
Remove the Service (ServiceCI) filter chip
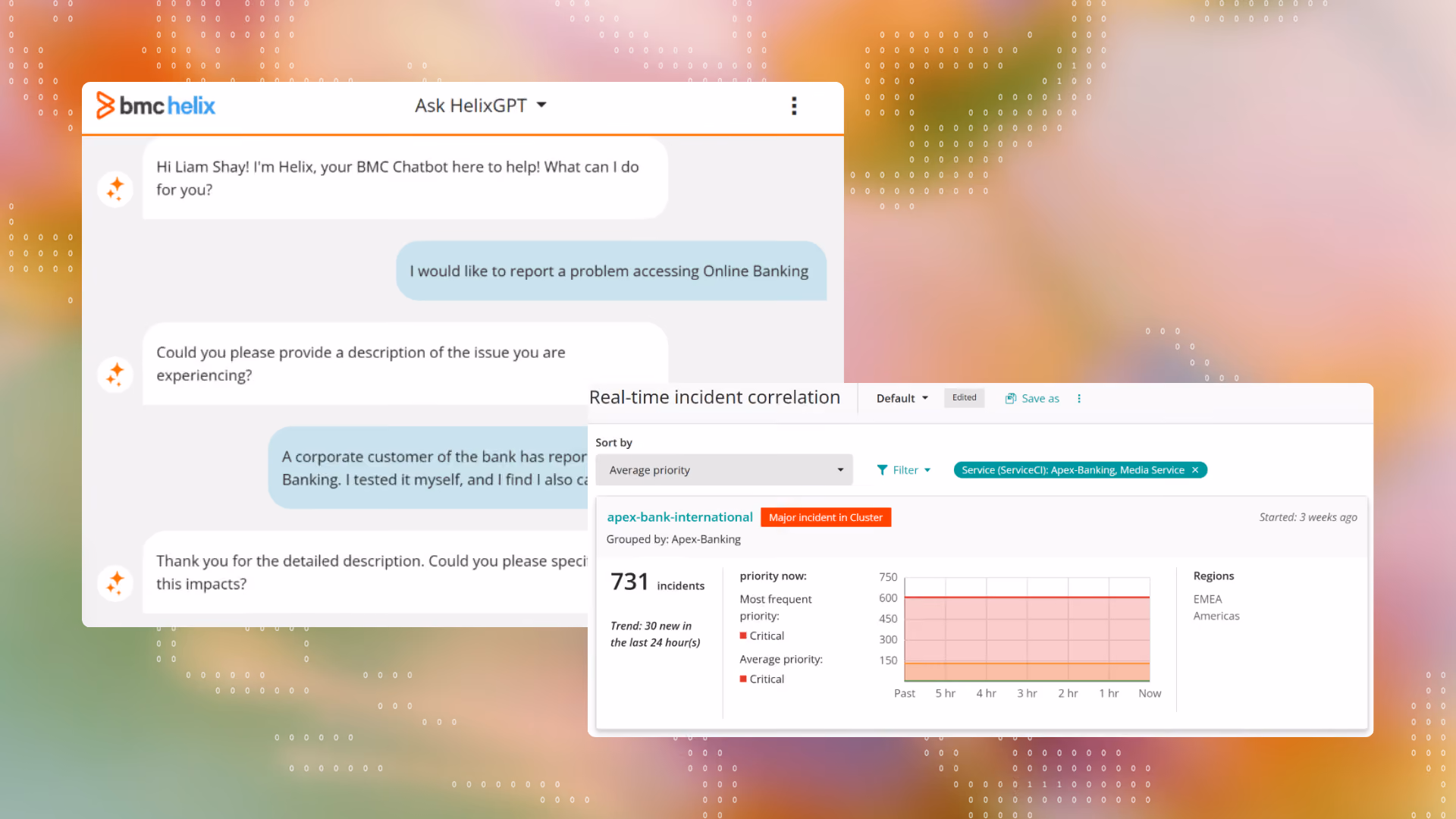1195,470
